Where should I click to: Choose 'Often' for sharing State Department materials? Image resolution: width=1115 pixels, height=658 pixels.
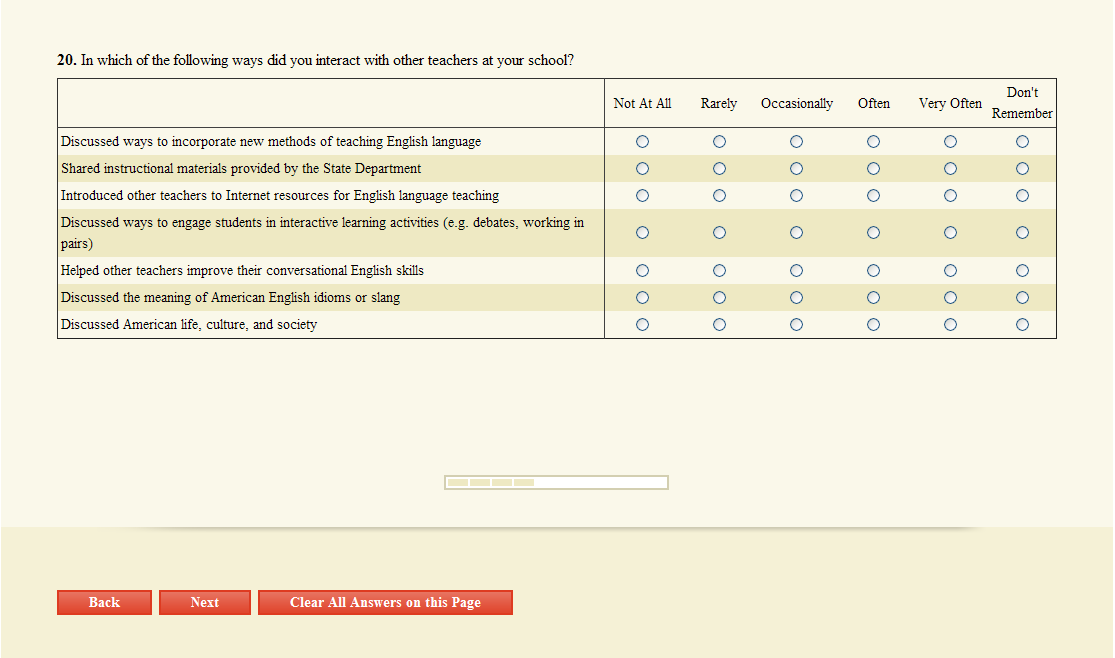[873, 169]
